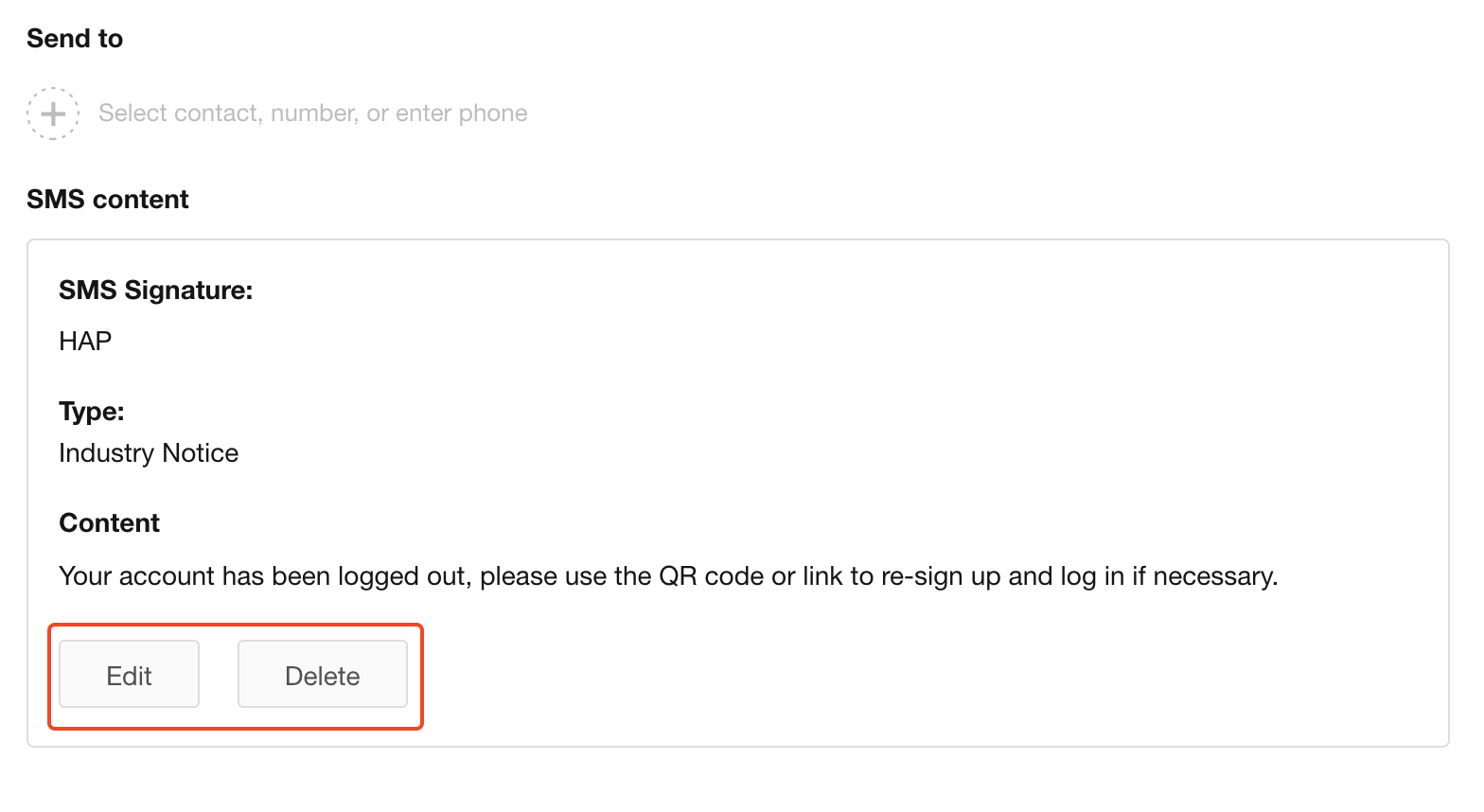
Task: Select the 'Industry Notice' type text
Action: click(149, 453)
